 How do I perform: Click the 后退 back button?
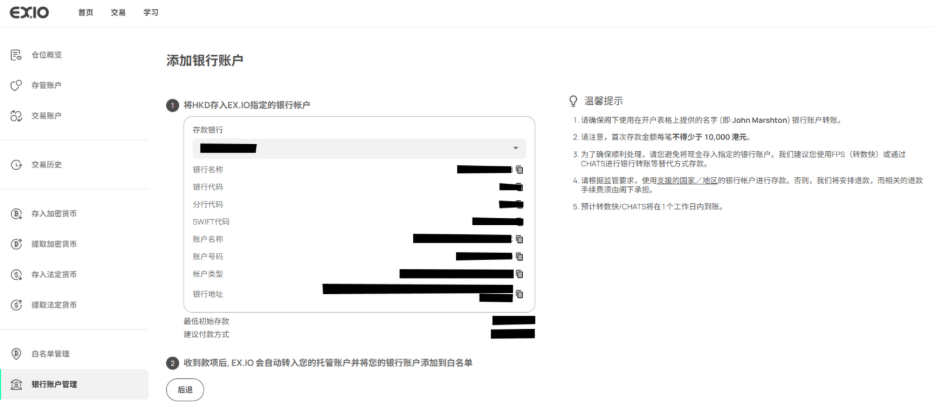click(x=184, y=391)
